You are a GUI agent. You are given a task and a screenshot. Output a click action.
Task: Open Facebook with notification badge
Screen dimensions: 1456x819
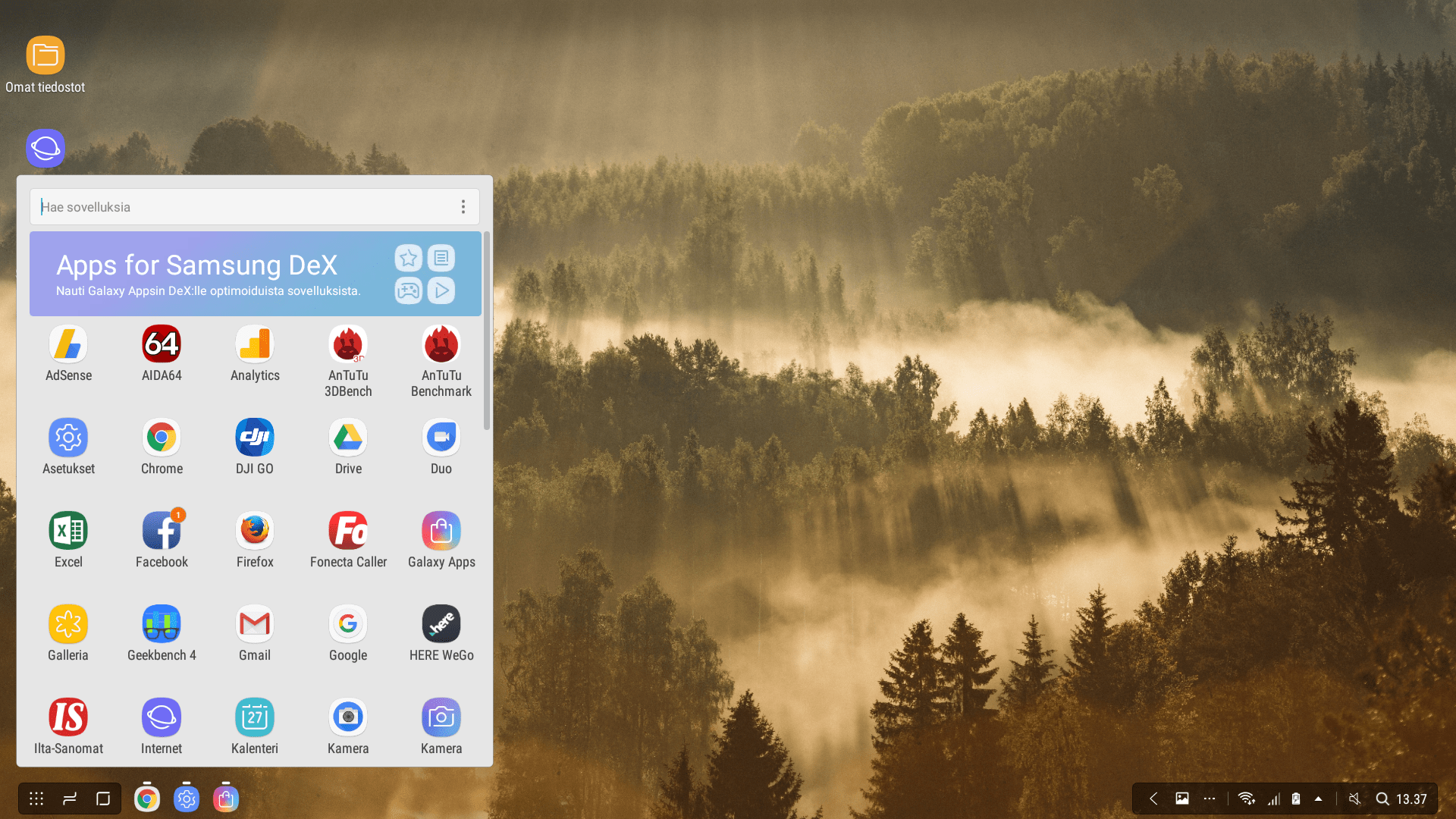pos(162,532)
